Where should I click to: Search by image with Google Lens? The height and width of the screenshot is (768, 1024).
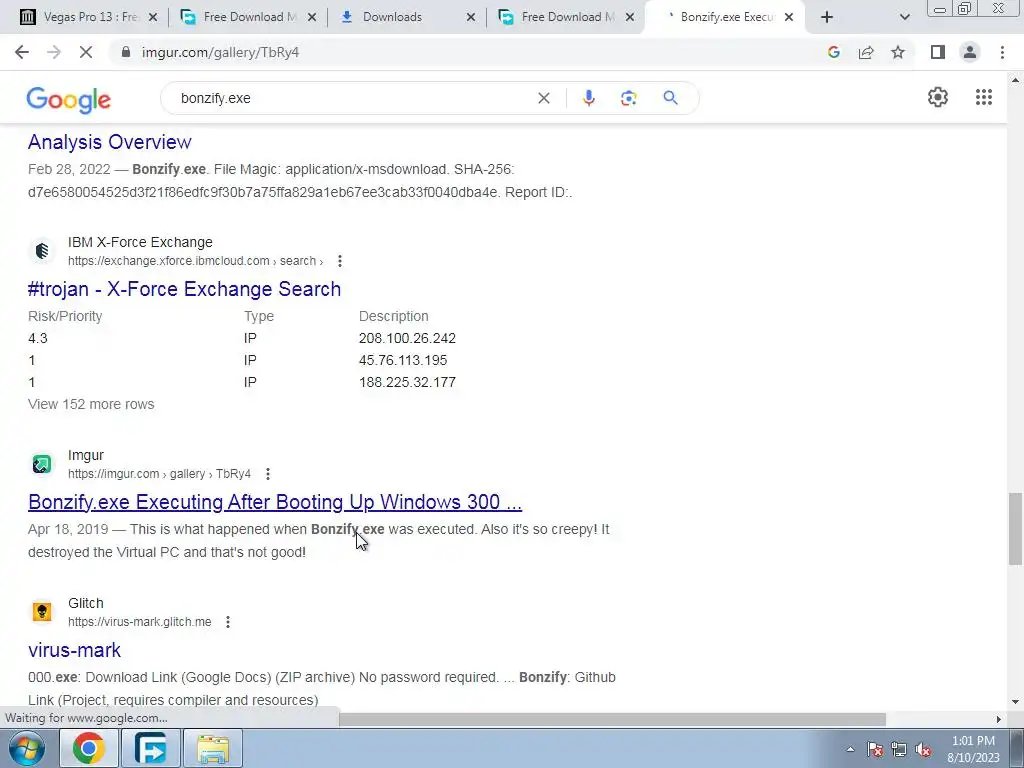628,98
